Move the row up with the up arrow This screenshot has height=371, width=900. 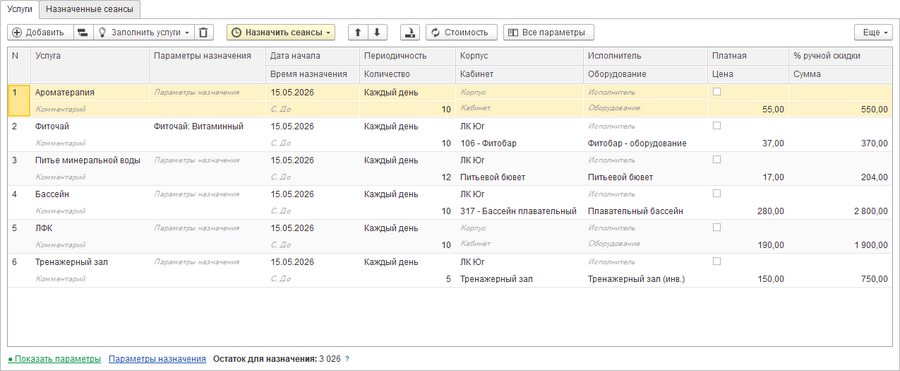358,33
